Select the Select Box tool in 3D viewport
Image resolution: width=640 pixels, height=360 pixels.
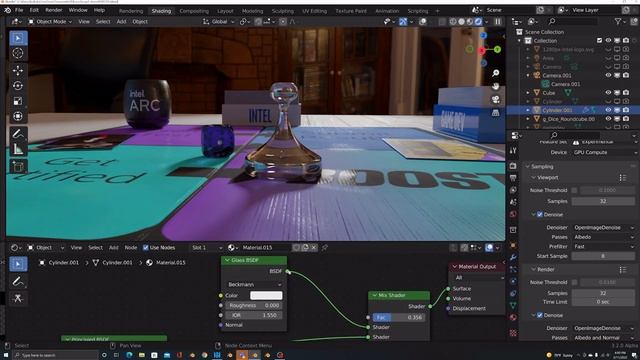(x=18, y=38)
